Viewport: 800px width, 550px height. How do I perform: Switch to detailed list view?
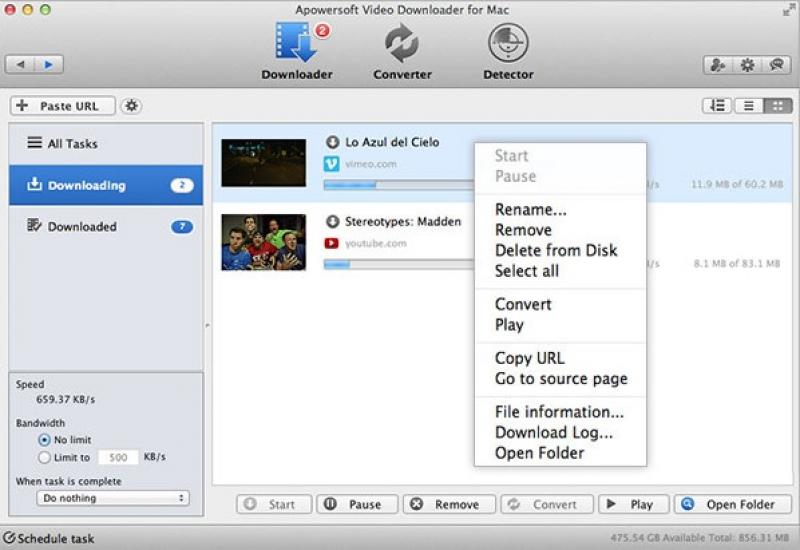point(717,106)
